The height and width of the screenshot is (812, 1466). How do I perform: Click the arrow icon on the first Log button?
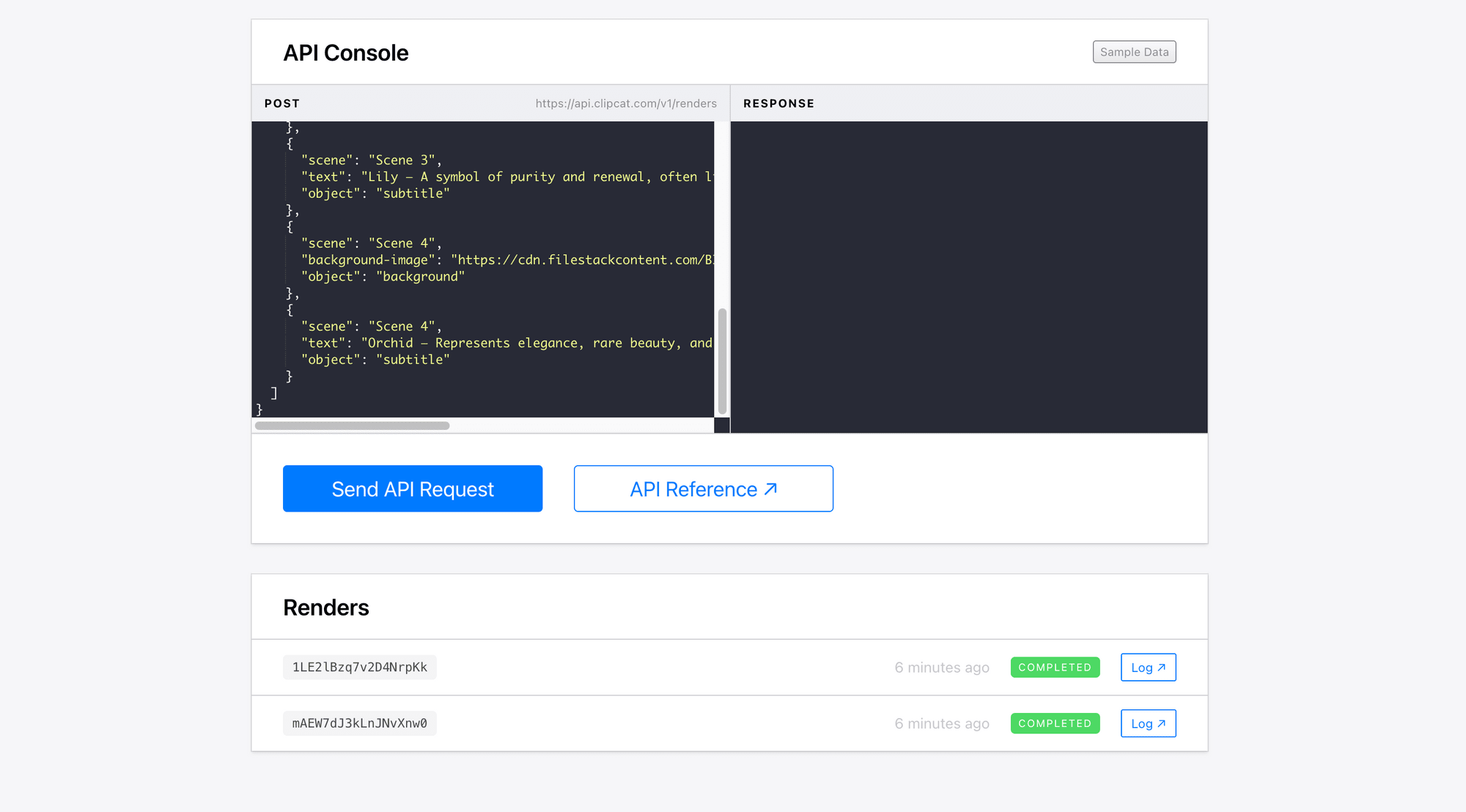click(x=1161, y=668)
